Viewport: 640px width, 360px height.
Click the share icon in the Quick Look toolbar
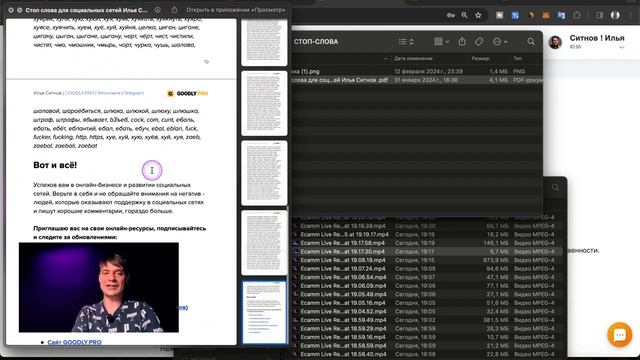(x=174, y=10)
